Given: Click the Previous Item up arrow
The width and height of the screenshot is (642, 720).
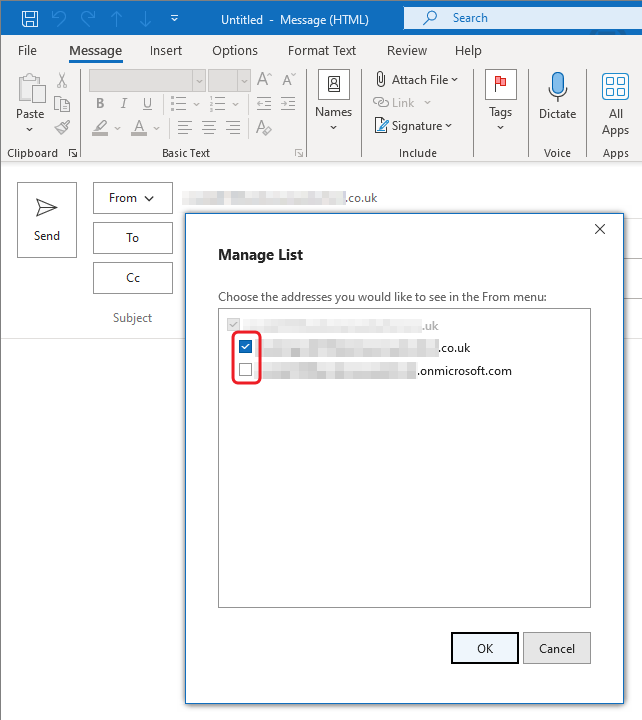Looking at the screenshot, I should (117, 19).
